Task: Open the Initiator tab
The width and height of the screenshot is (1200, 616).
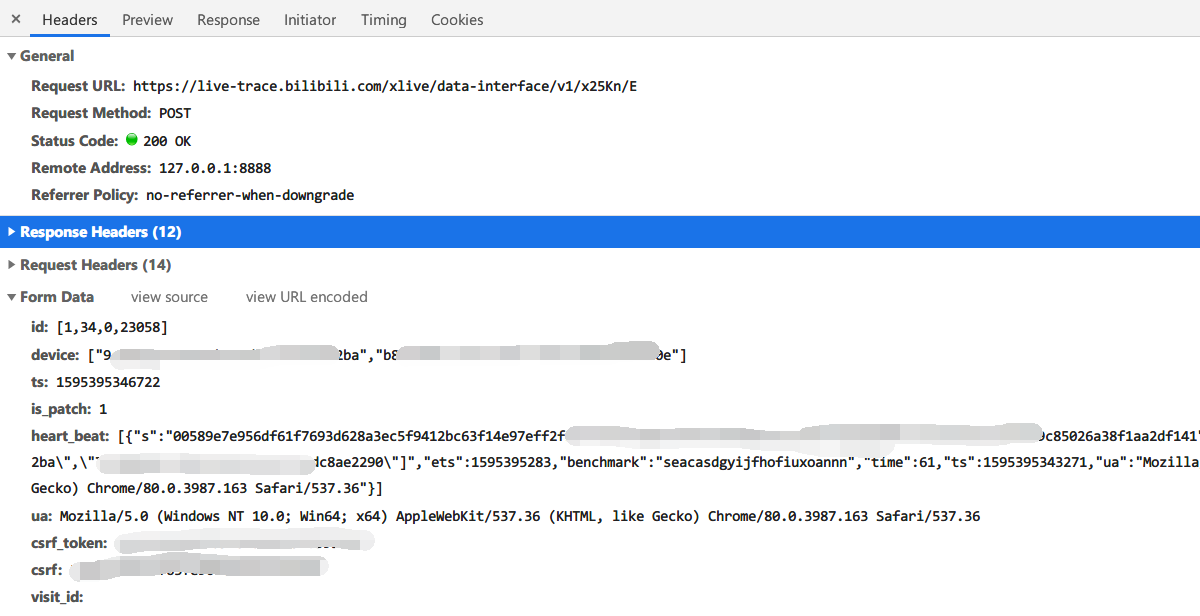Action: (310, 20)
